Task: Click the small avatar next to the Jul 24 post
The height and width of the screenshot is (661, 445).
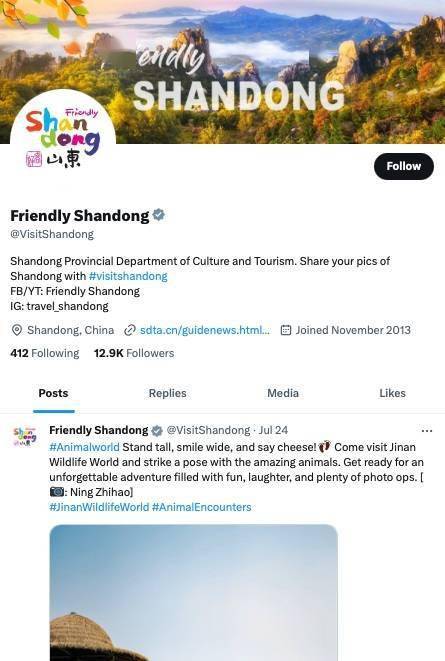Action: [24, 437]
